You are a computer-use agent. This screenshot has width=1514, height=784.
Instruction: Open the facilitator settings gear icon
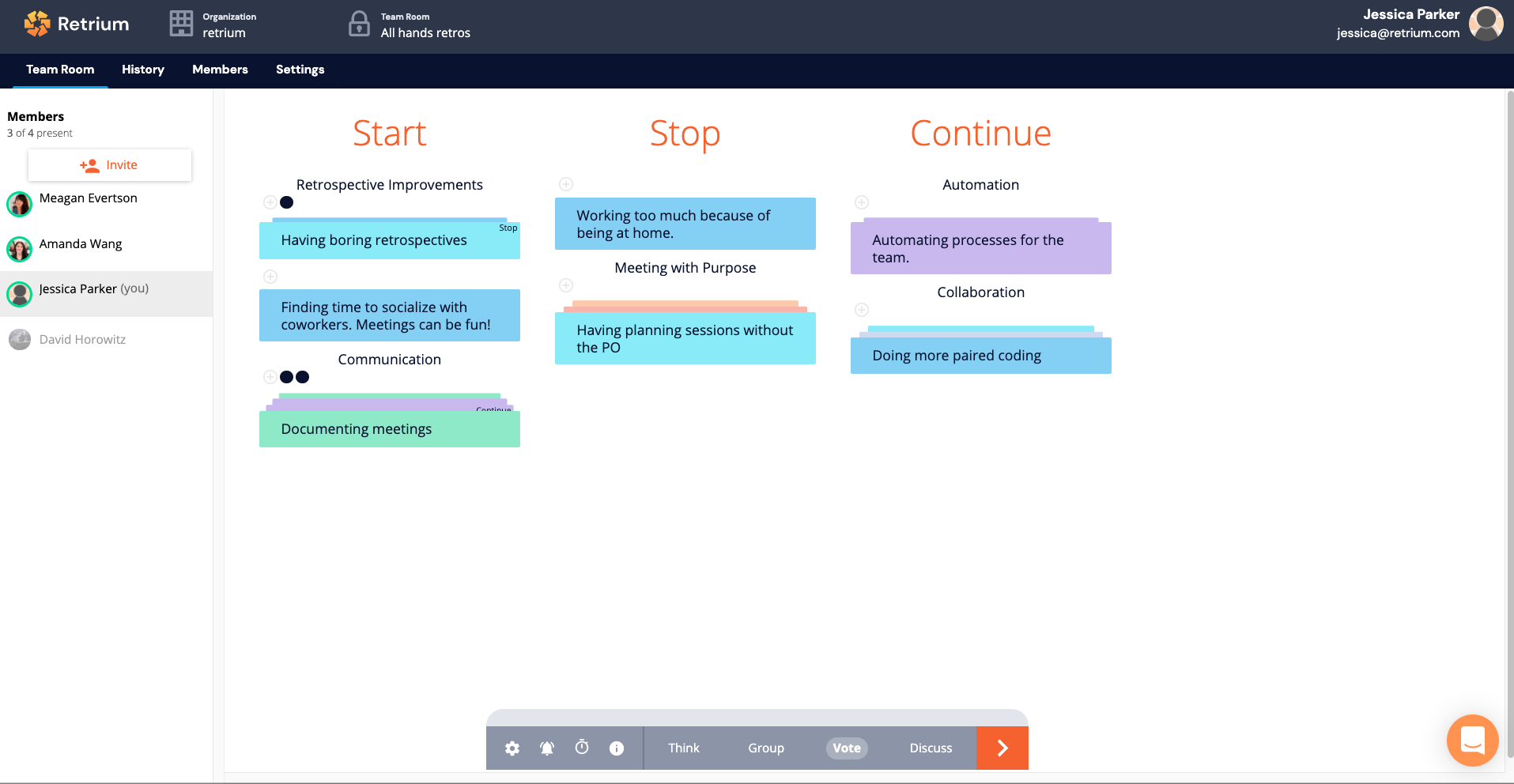pyautogui.click(x=512, y=748)
